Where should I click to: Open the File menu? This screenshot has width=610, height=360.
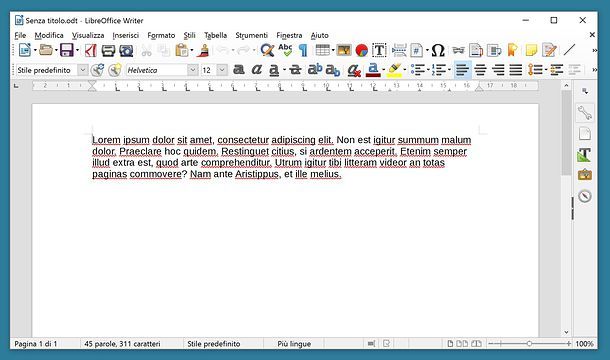click(20, 35)
